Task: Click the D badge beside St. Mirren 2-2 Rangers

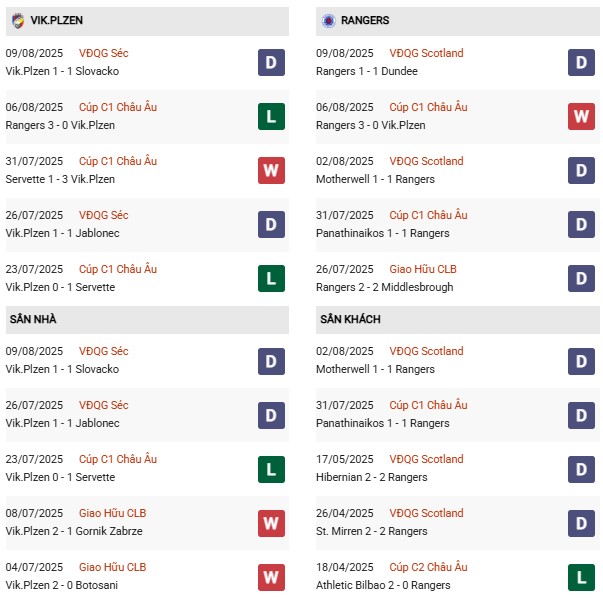Action: pos(581,522)
